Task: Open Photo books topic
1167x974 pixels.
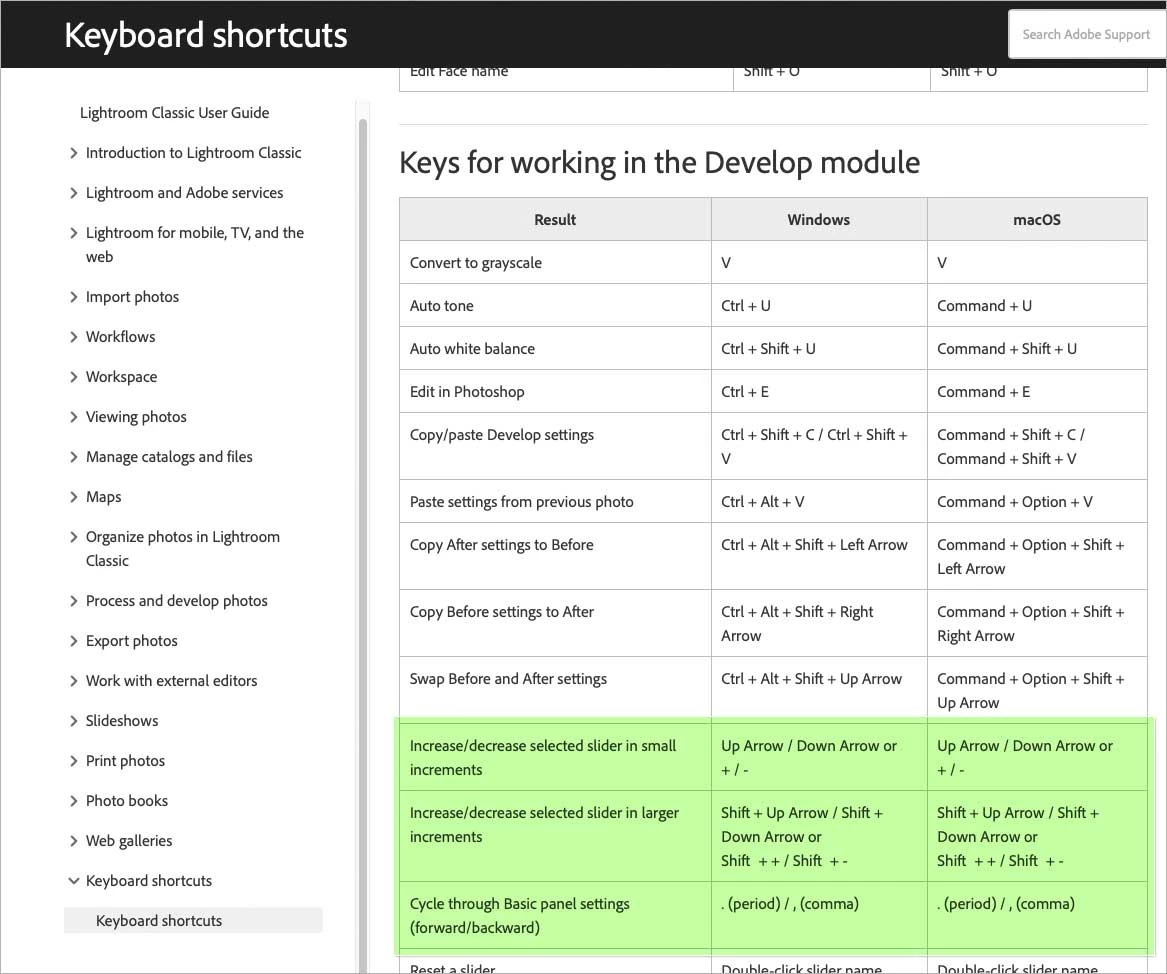Action: [127, 801]
